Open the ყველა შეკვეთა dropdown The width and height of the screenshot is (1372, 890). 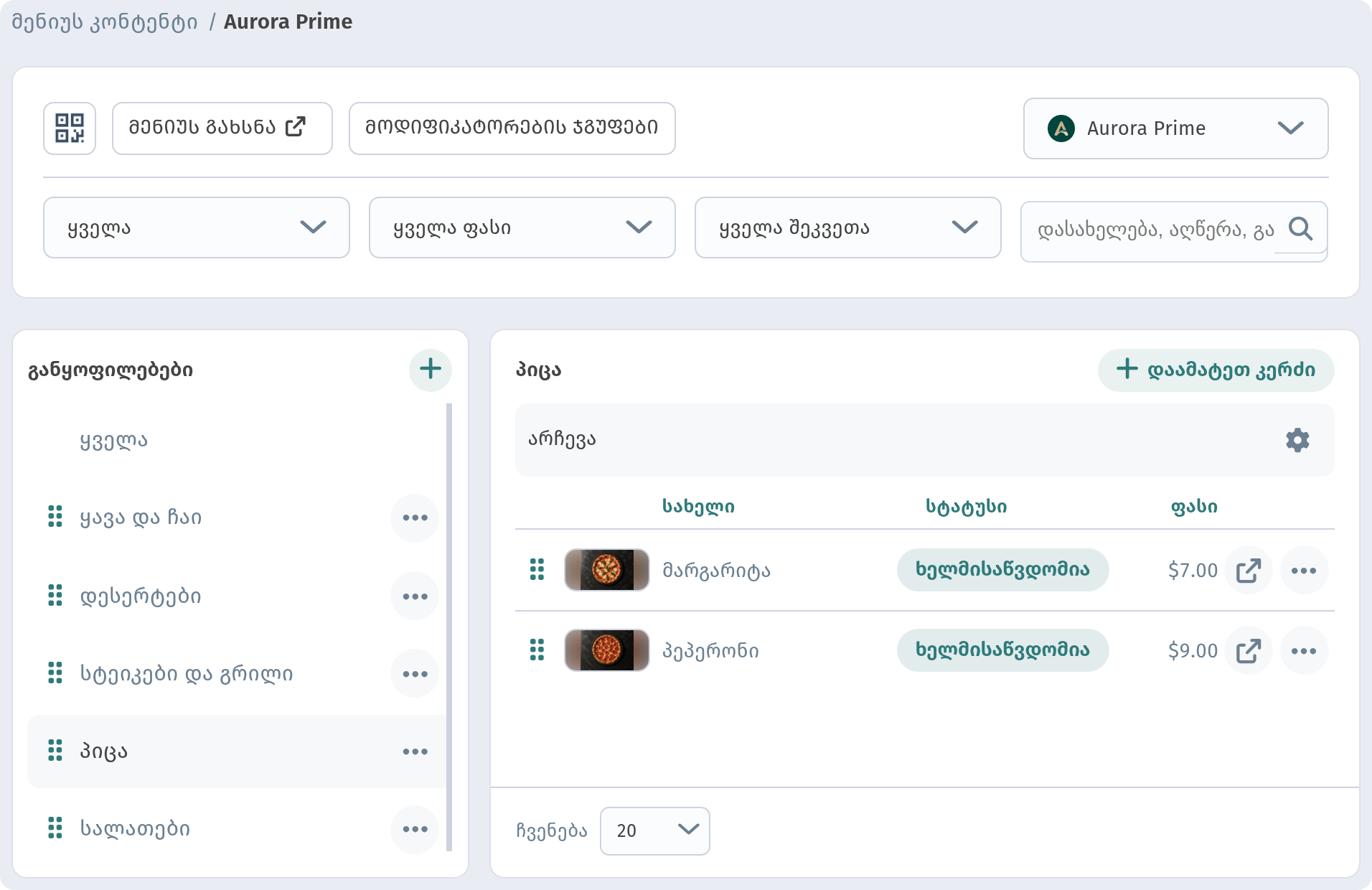point(848,228)
